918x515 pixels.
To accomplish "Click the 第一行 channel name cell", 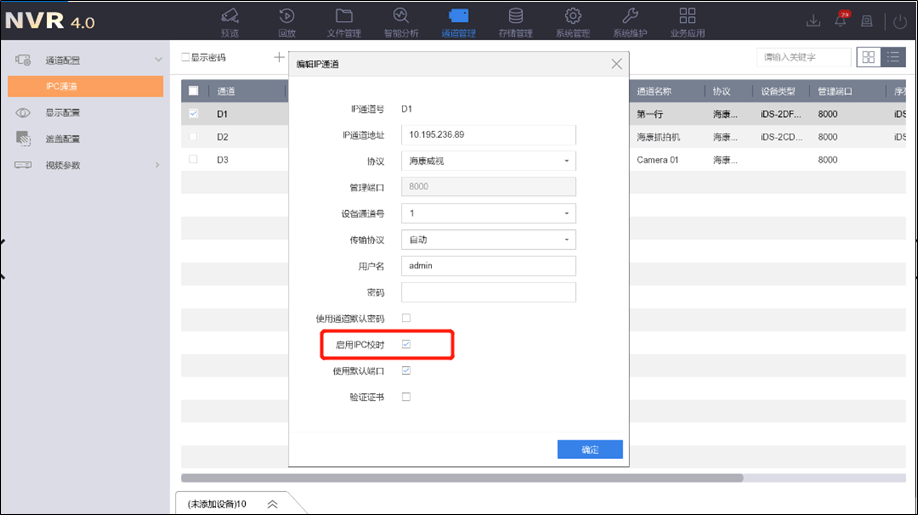I will (x=650, y=114).
